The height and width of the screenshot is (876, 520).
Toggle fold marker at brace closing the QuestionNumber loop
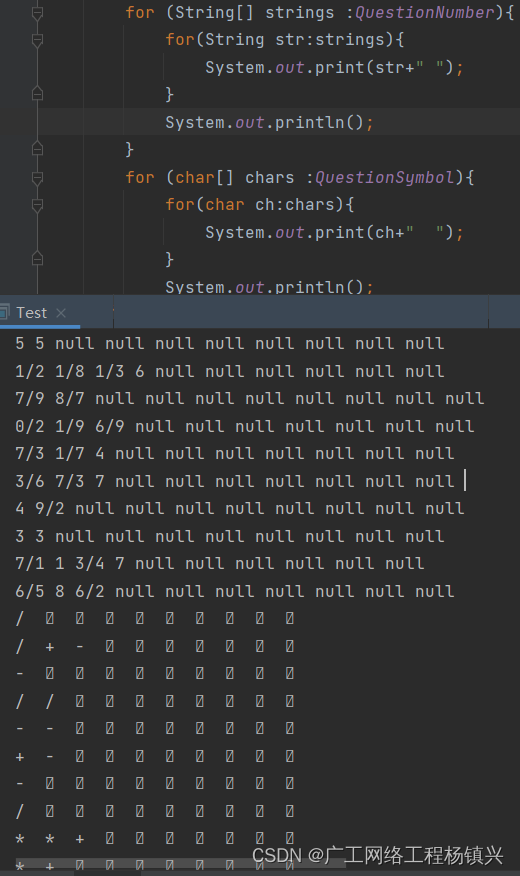(37, 149)
